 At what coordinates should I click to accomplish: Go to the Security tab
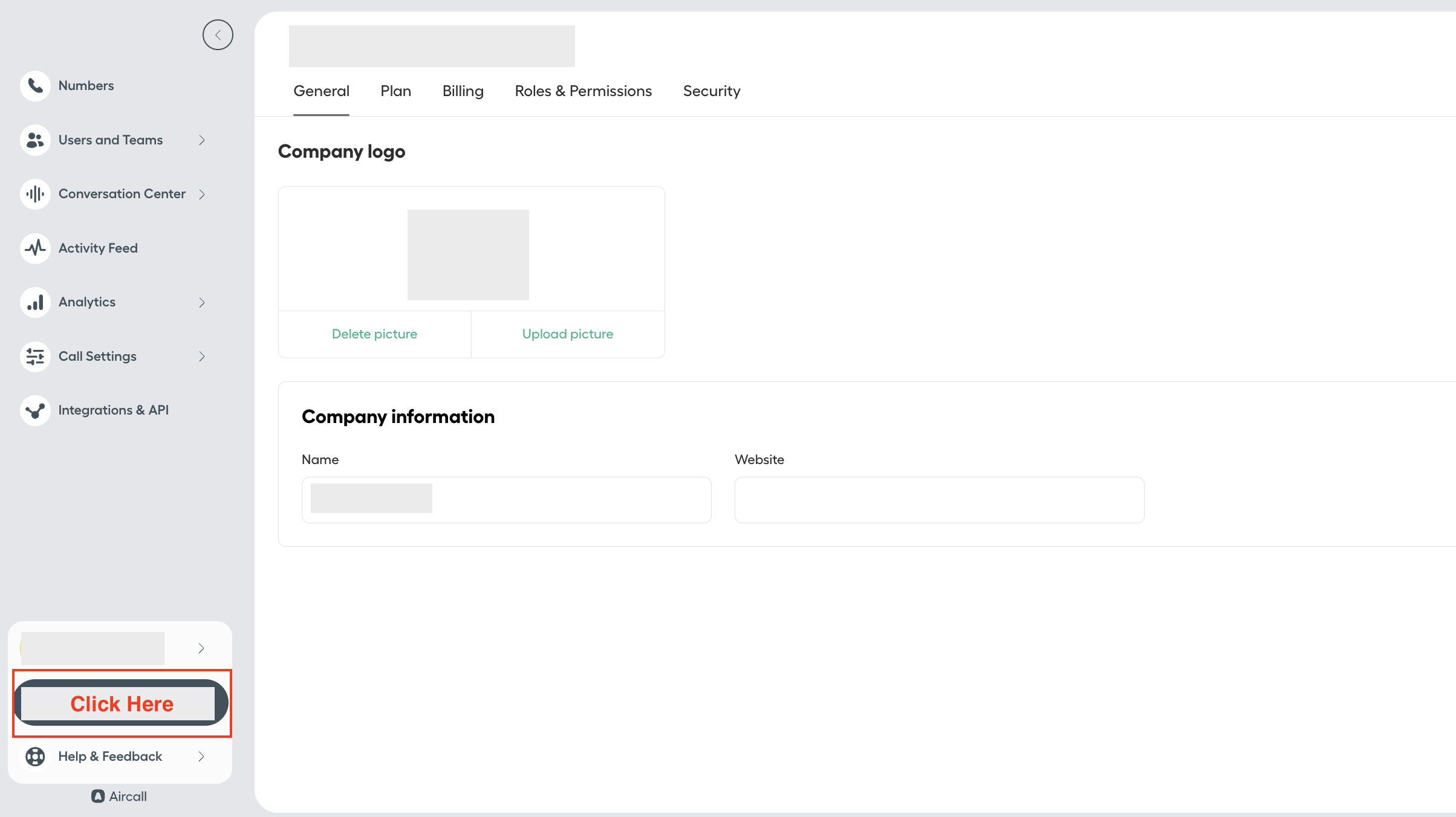click(x=711, y=91)
